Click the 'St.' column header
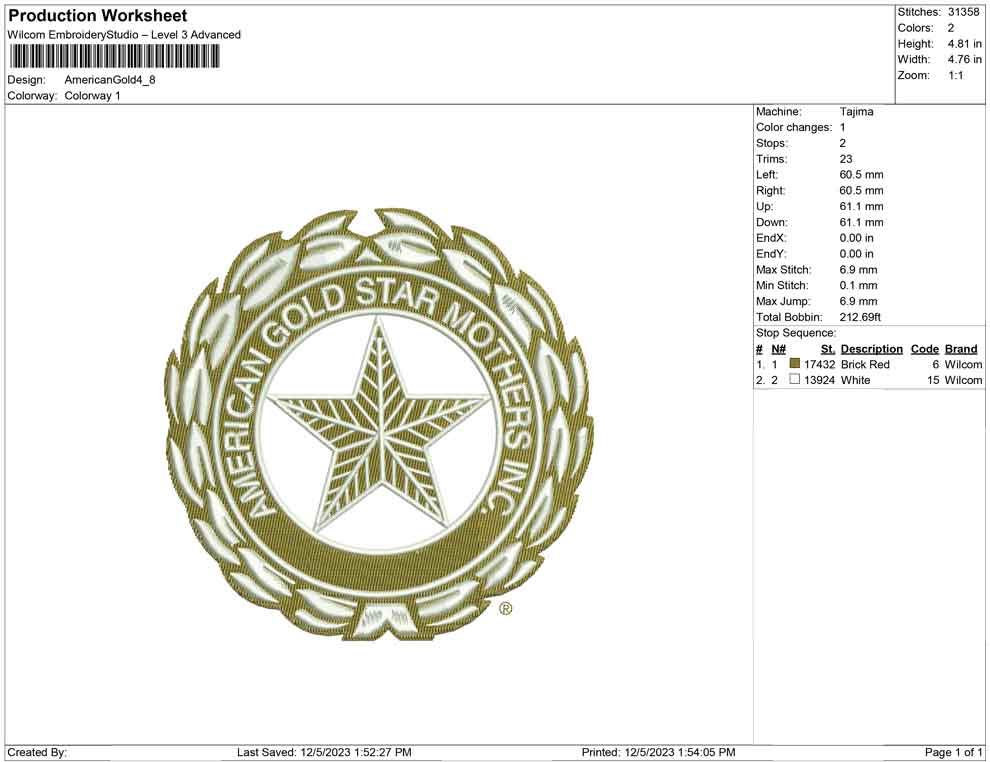Image resolution: width=990 pixels, height=762 pixels. (x=828, y=348)
